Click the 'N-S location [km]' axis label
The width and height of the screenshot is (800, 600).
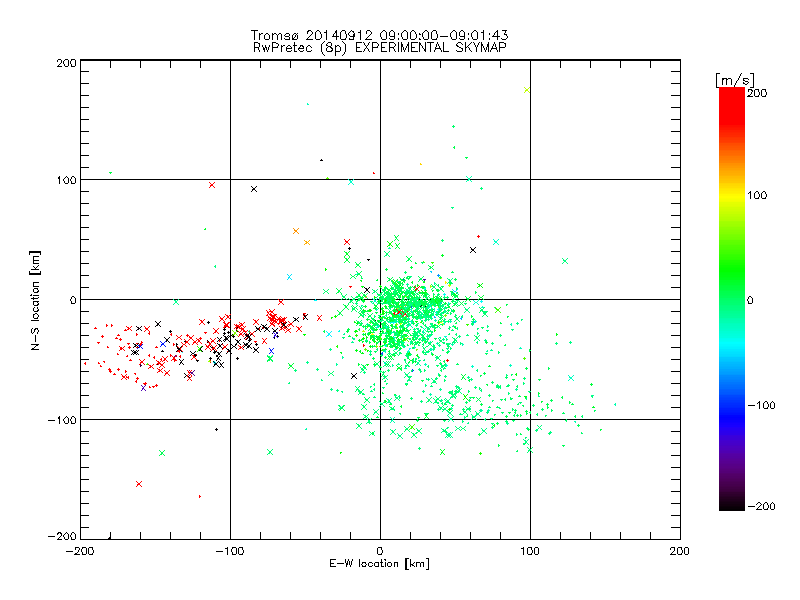pos(35,300)
